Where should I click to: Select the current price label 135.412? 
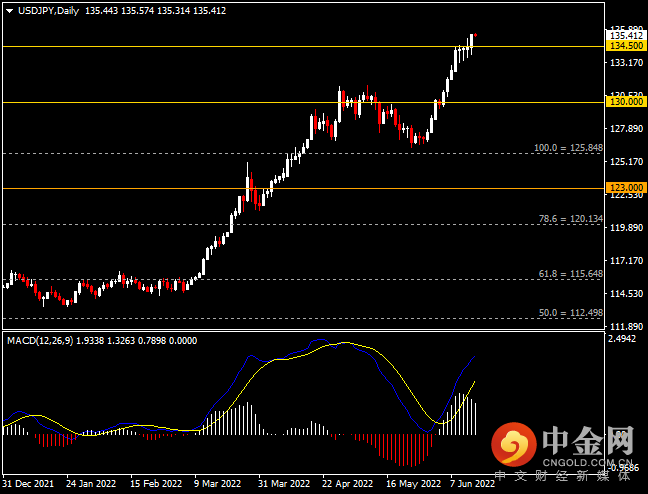click(x=627, y=36)
